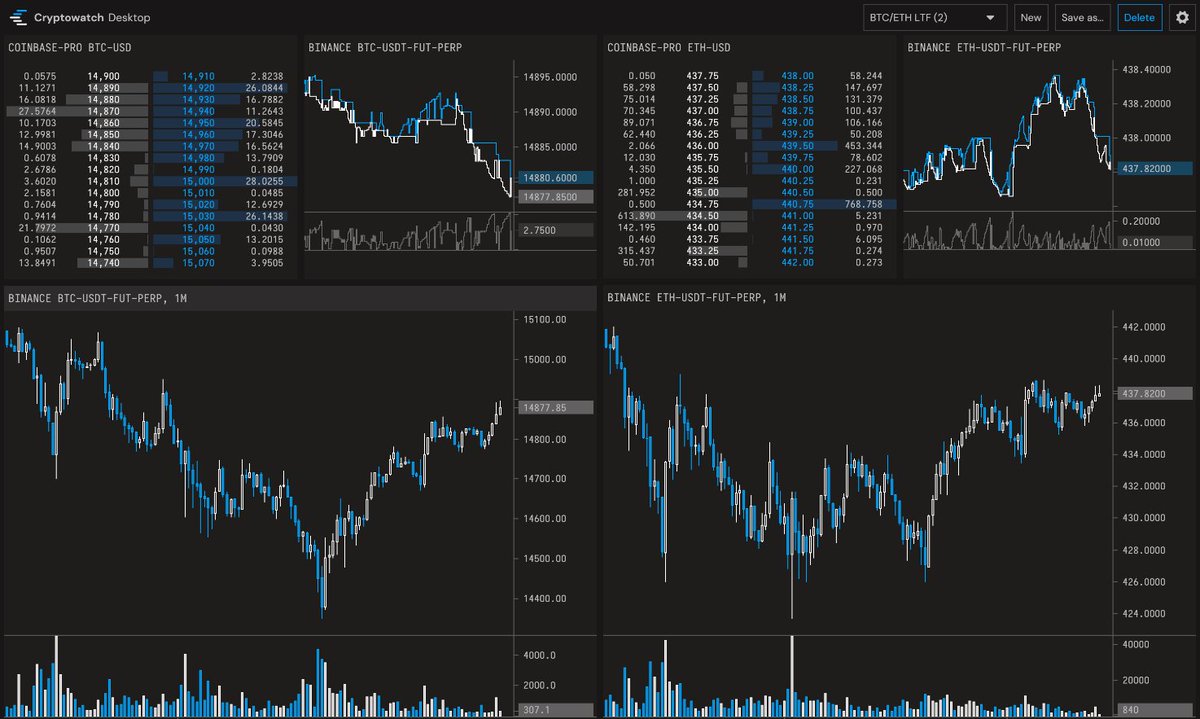Click the 14880.6000 blue price label
This screenshot has width=1200, height=719.
[x=556, y=177]
